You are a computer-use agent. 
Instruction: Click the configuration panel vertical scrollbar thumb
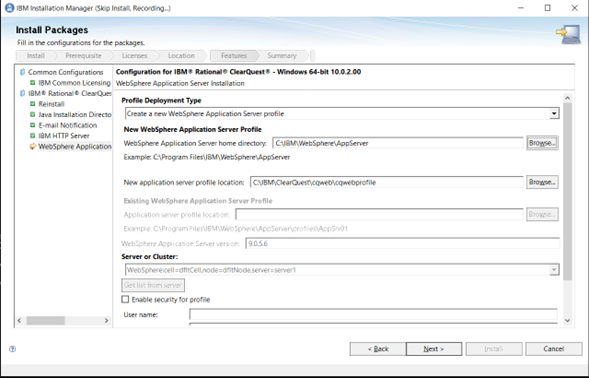568,192
